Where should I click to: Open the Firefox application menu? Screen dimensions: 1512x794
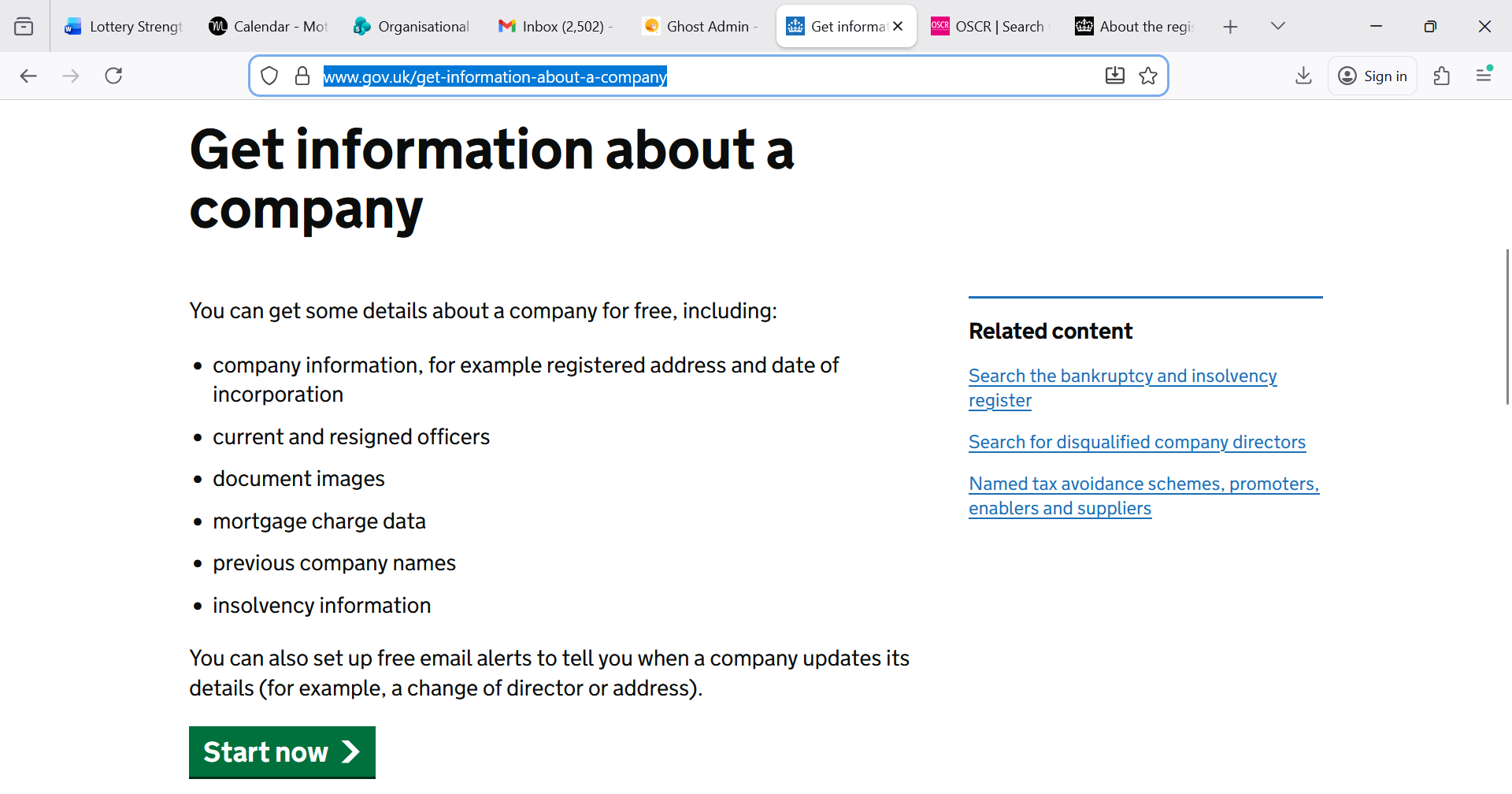1484,76
